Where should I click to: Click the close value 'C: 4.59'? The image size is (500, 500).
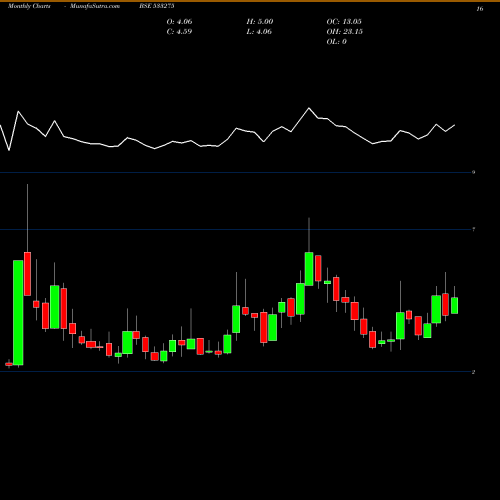179,32
